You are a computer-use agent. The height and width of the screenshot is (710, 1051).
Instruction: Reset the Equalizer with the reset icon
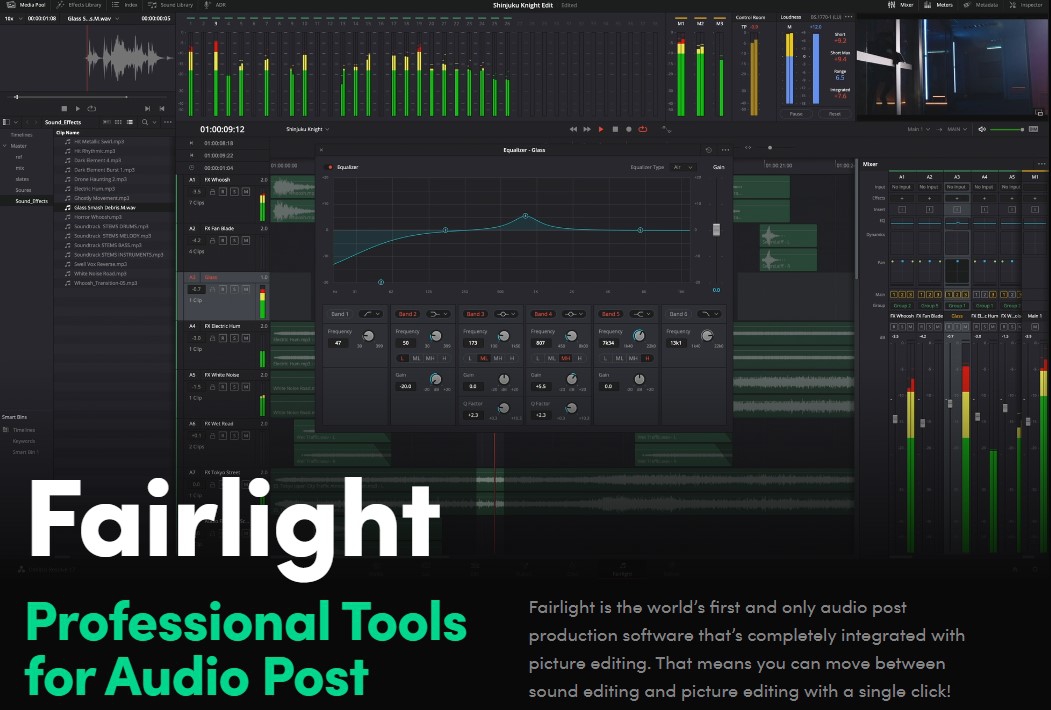pos(708,150)
